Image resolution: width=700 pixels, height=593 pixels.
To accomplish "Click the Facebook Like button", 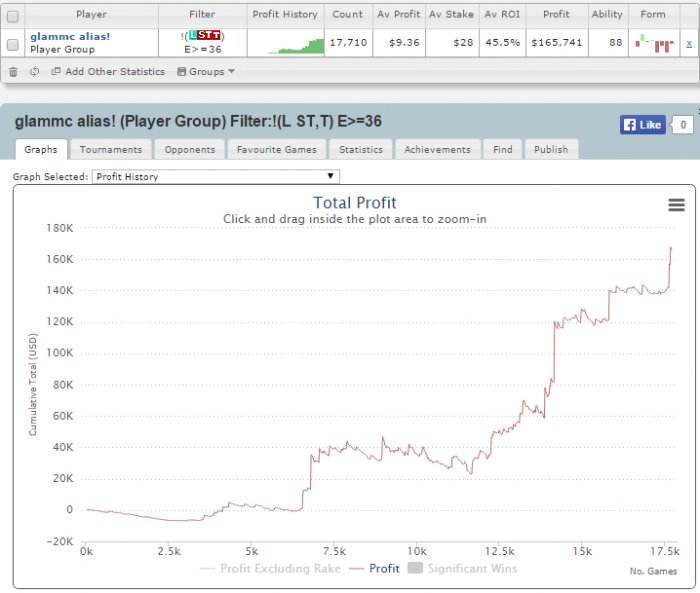I will (642, 125).
